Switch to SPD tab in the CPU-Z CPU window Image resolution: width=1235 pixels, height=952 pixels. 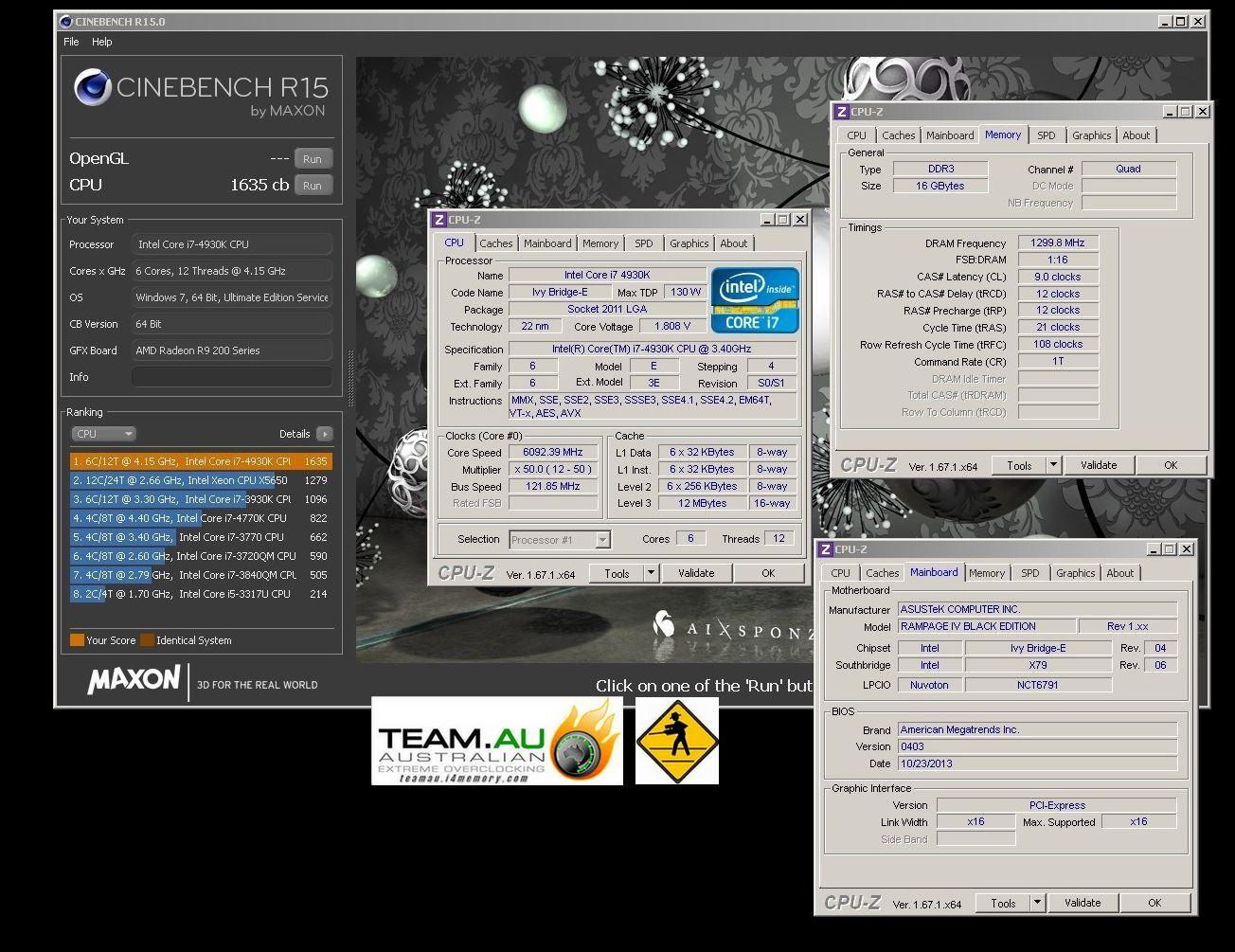pyautogui.click(x=644, y=243)
